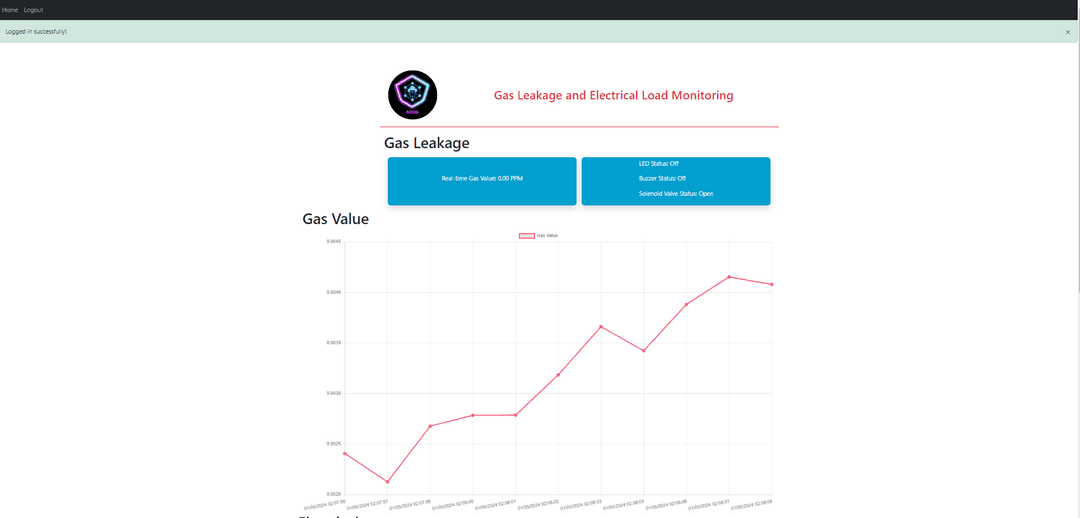Image resolution: width=1080 pixels, height=518 pixels.
Task: Click the circular shield logo image
Action: point(413,95)
